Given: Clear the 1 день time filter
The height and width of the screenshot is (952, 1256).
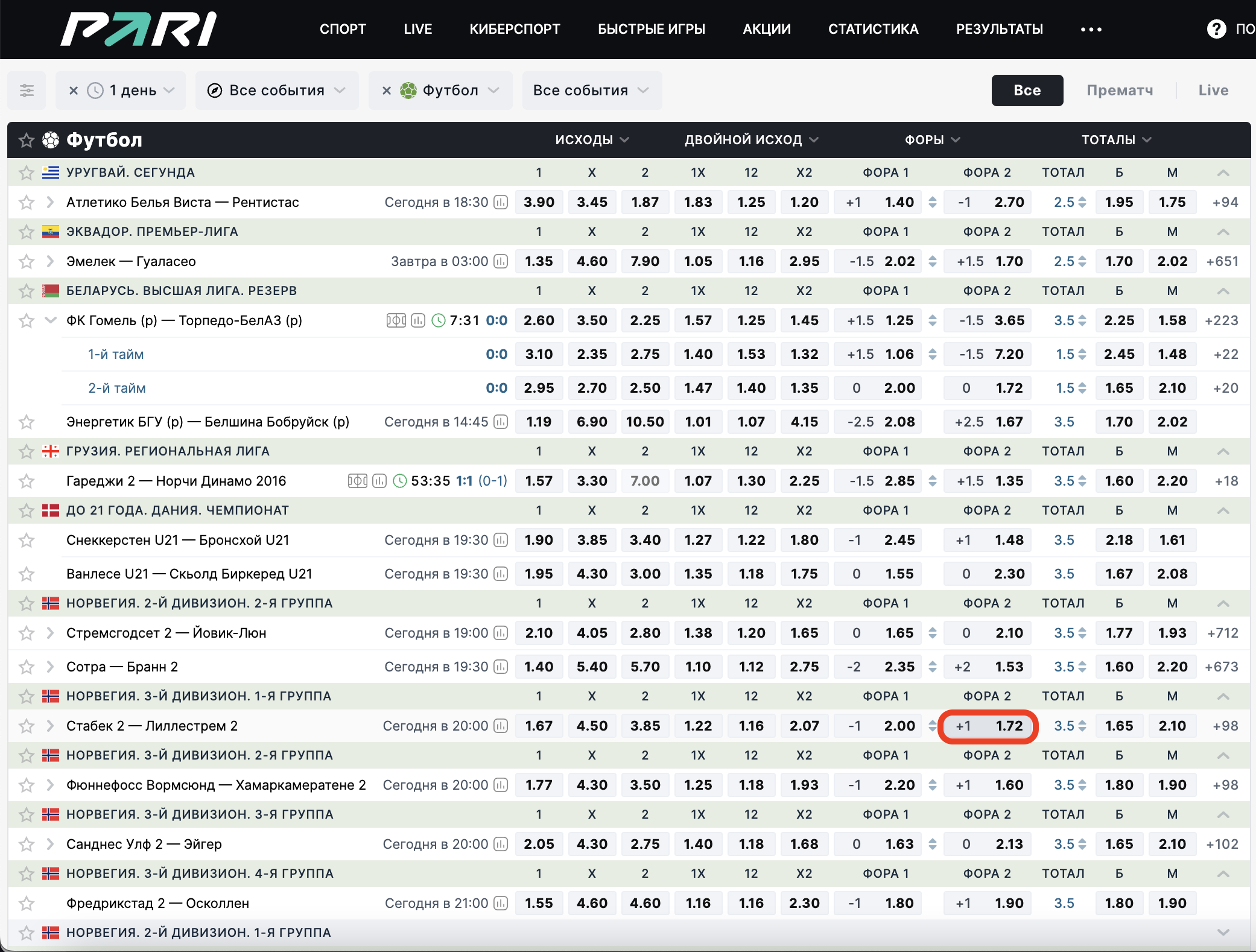Looking at the screenshot, I should click(74, 90).
